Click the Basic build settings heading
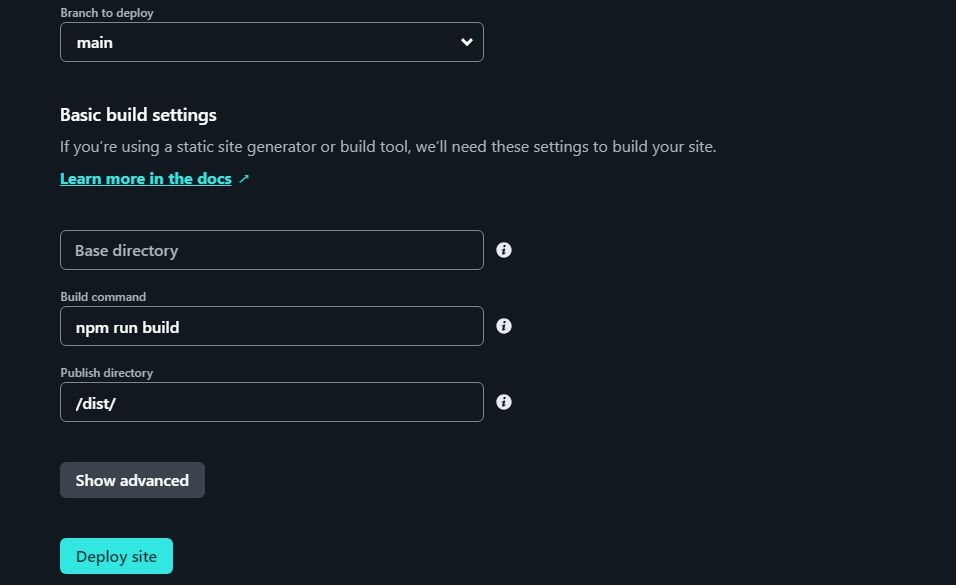 point(138,114)
